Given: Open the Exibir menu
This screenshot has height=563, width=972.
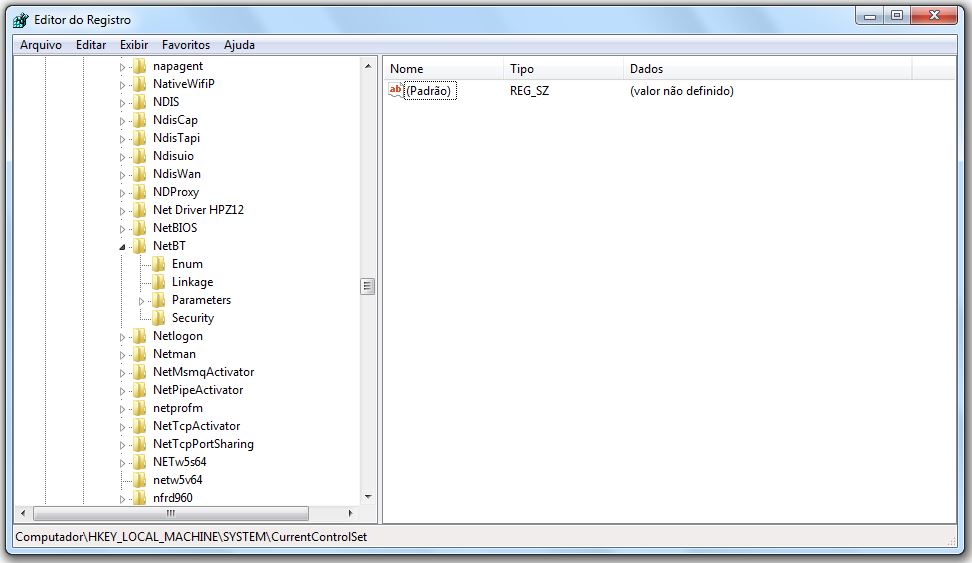Looking at the screenshot, I should coord(134,45).
